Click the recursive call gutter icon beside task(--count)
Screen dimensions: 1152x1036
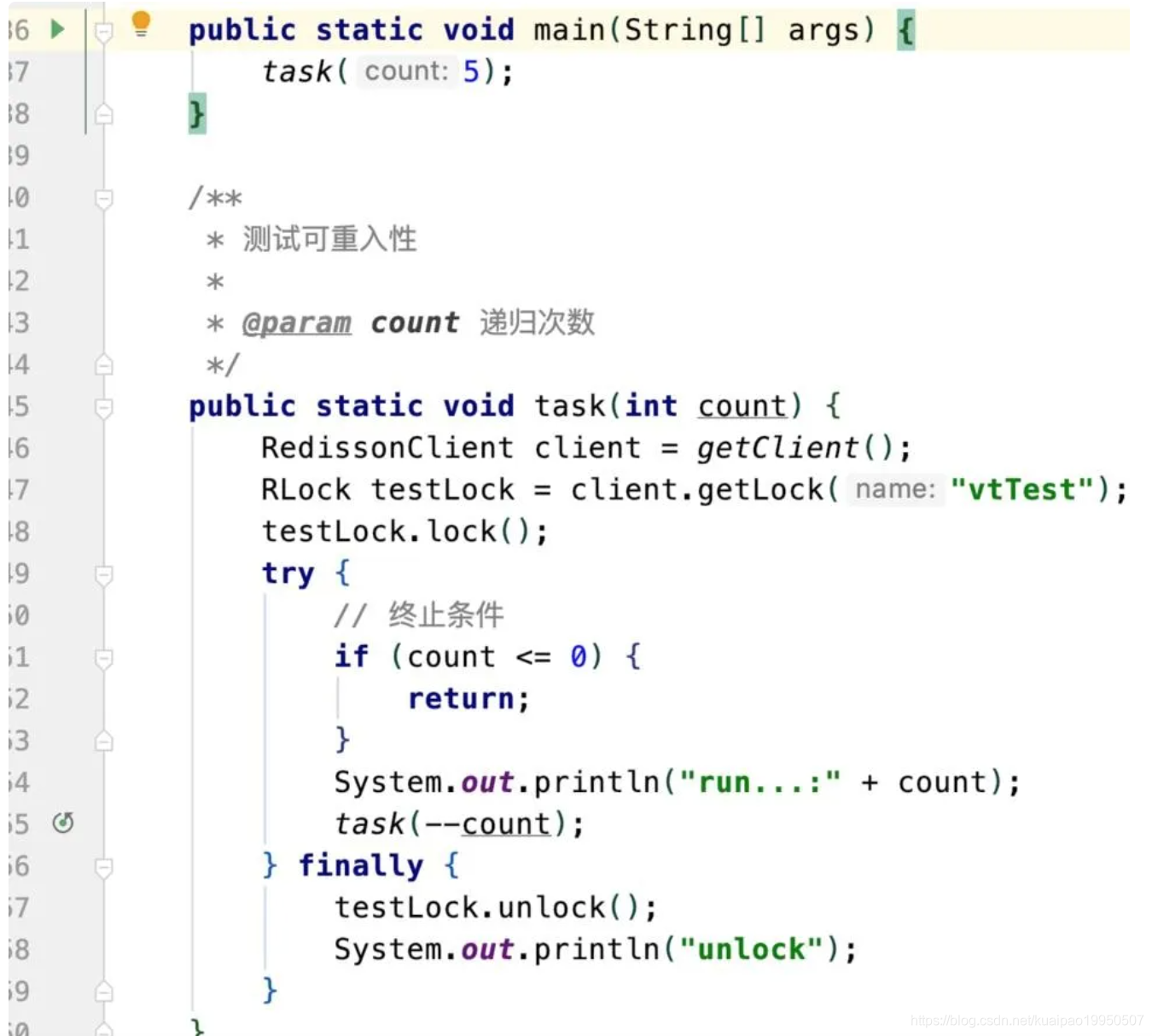tap(62, 824)
